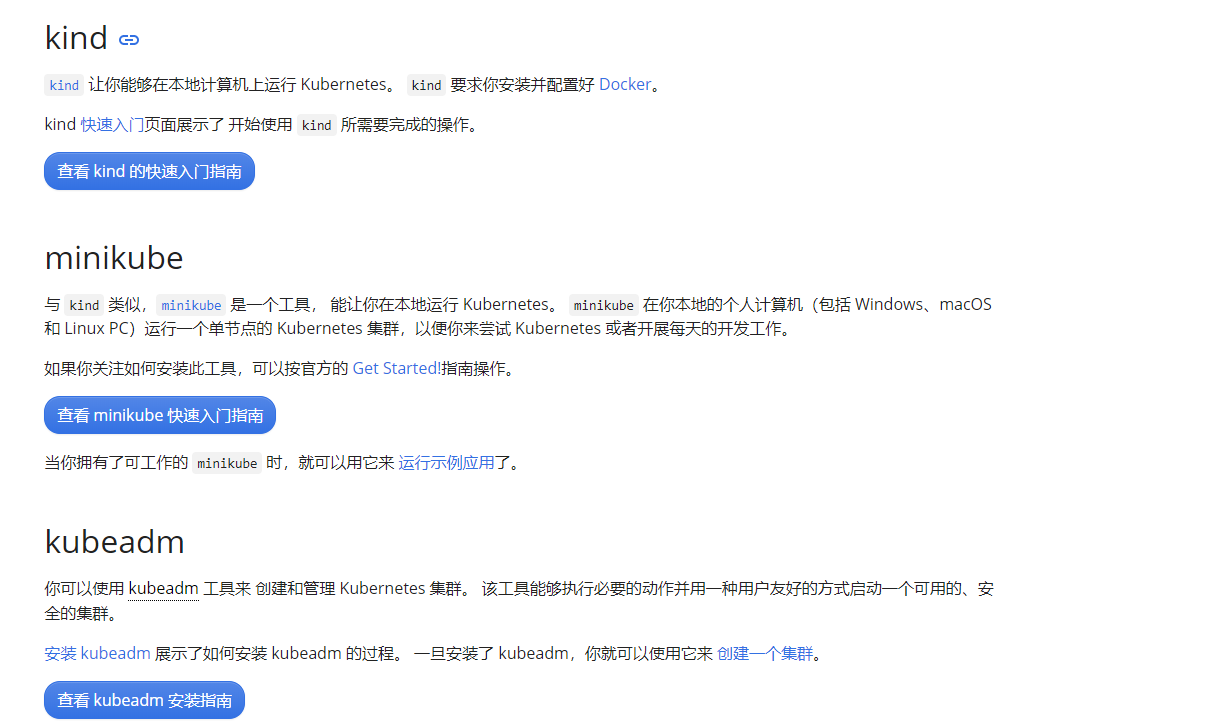Click the highlighted minikube code word after 类似
Screen dimensions: 1216x725
191,305
